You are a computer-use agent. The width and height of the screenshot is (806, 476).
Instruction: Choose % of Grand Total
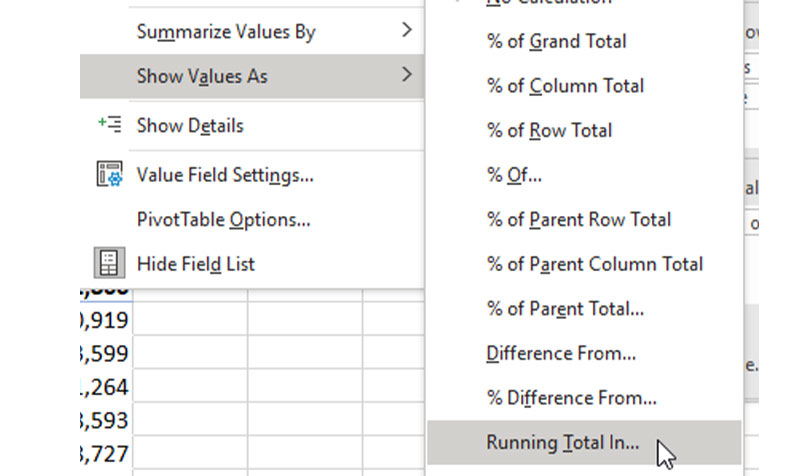[585, 41]
